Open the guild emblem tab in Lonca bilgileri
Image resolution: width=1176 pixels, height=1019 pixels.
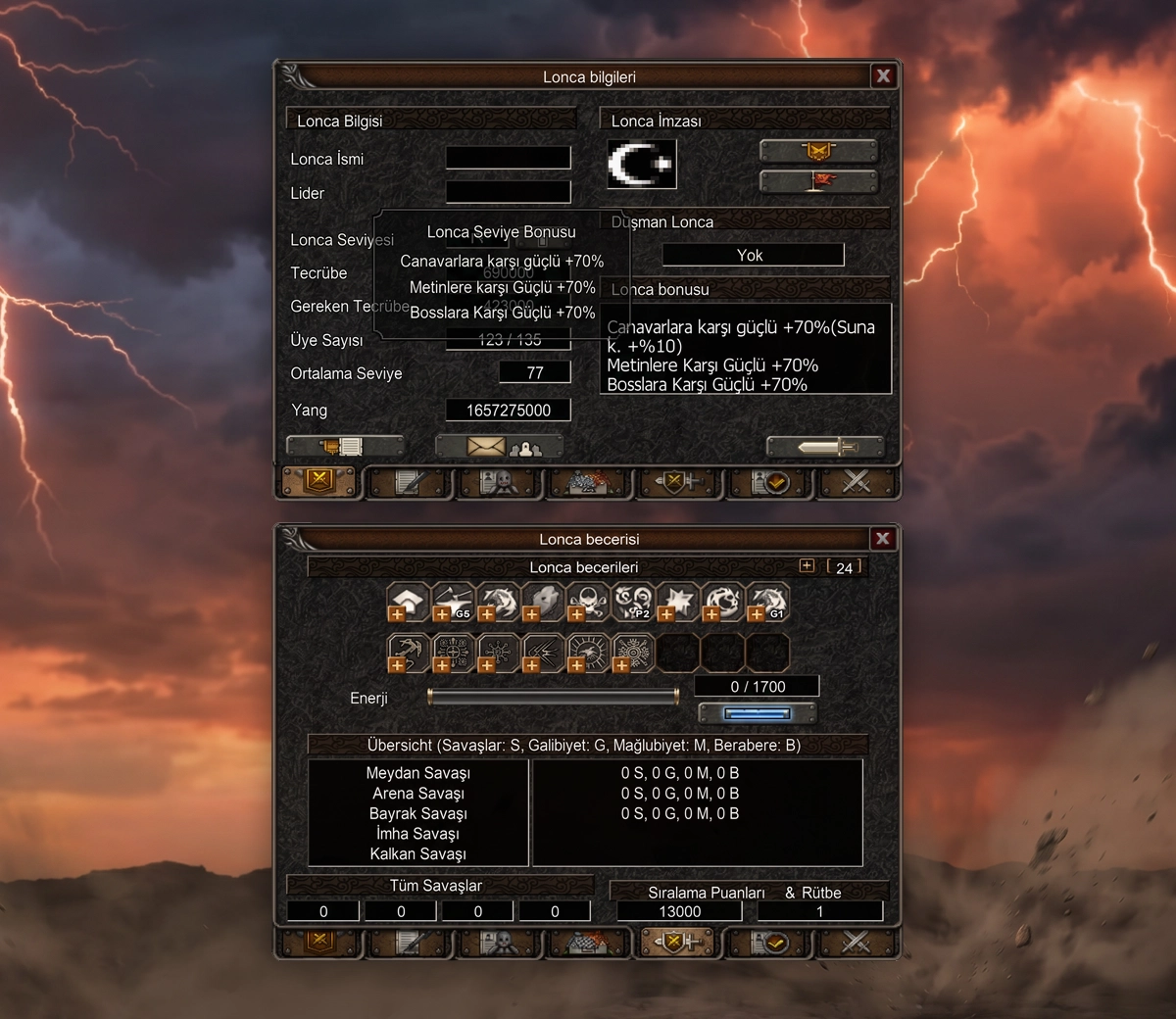point(319,482)
